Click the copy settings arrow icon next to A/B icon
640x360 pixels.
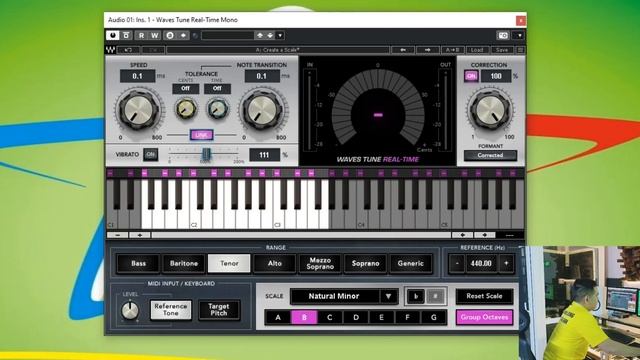point(183,36)
